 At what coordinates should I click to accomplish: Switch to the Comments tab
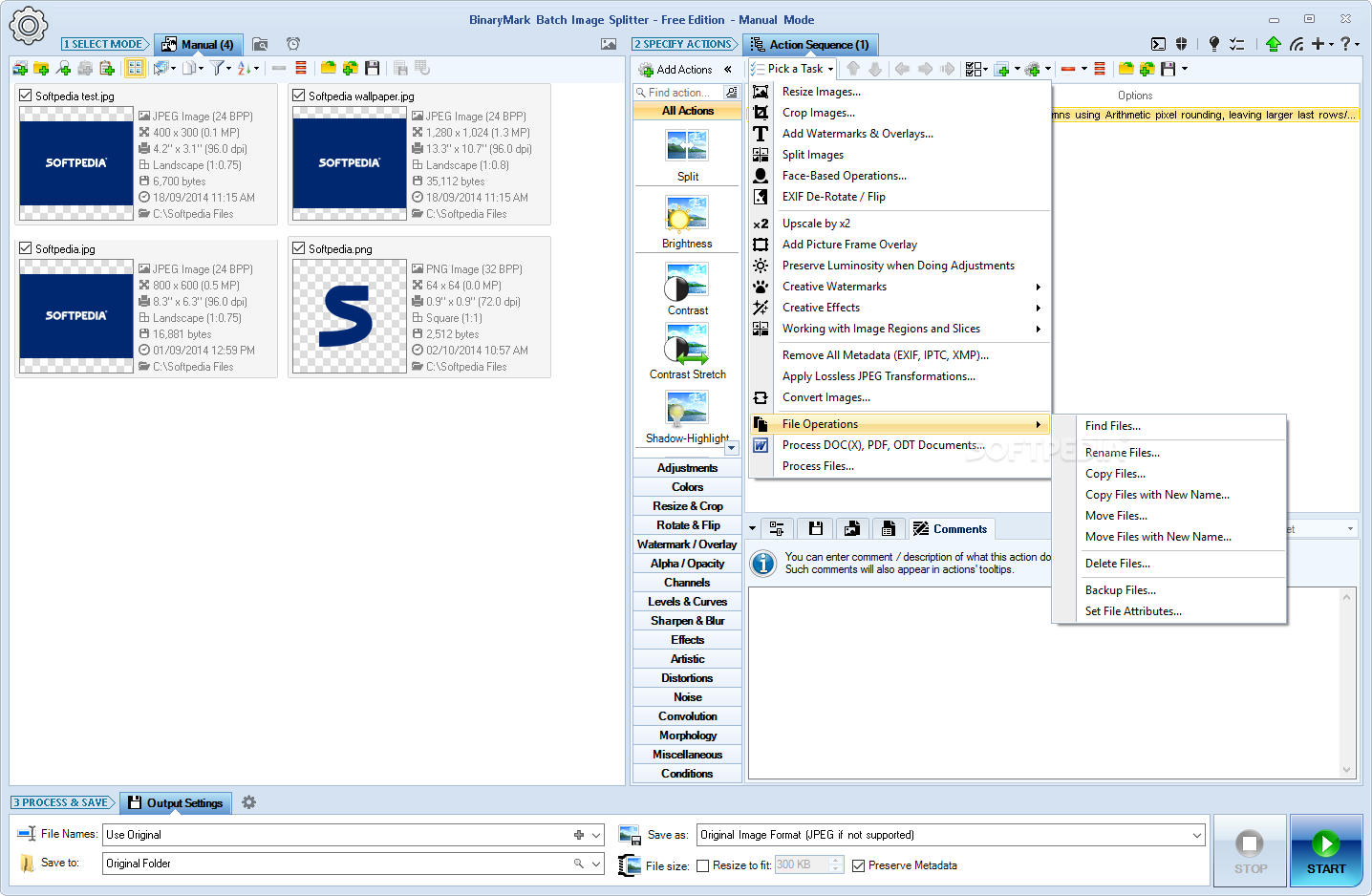(x=950, y=529)
